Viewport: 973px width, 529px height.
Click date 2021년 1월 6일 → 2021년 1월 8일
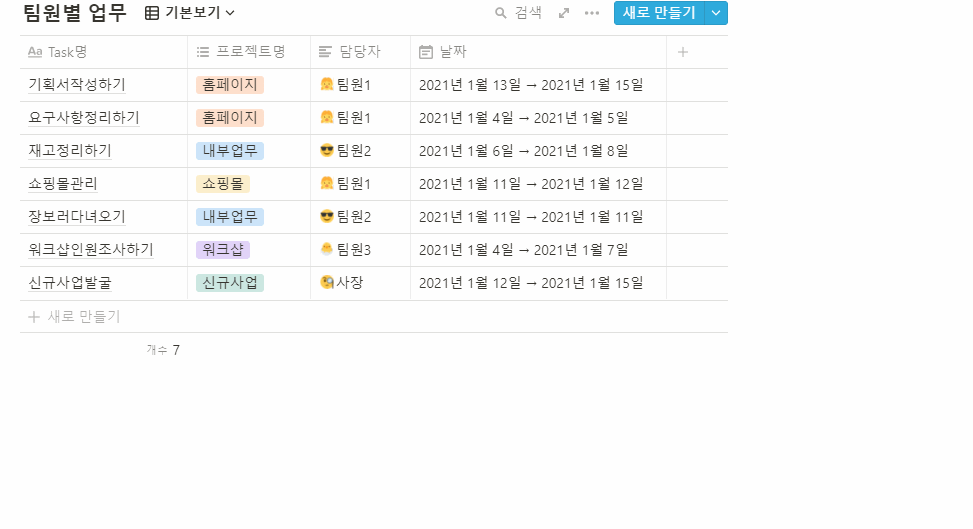(x=523, y=150)
